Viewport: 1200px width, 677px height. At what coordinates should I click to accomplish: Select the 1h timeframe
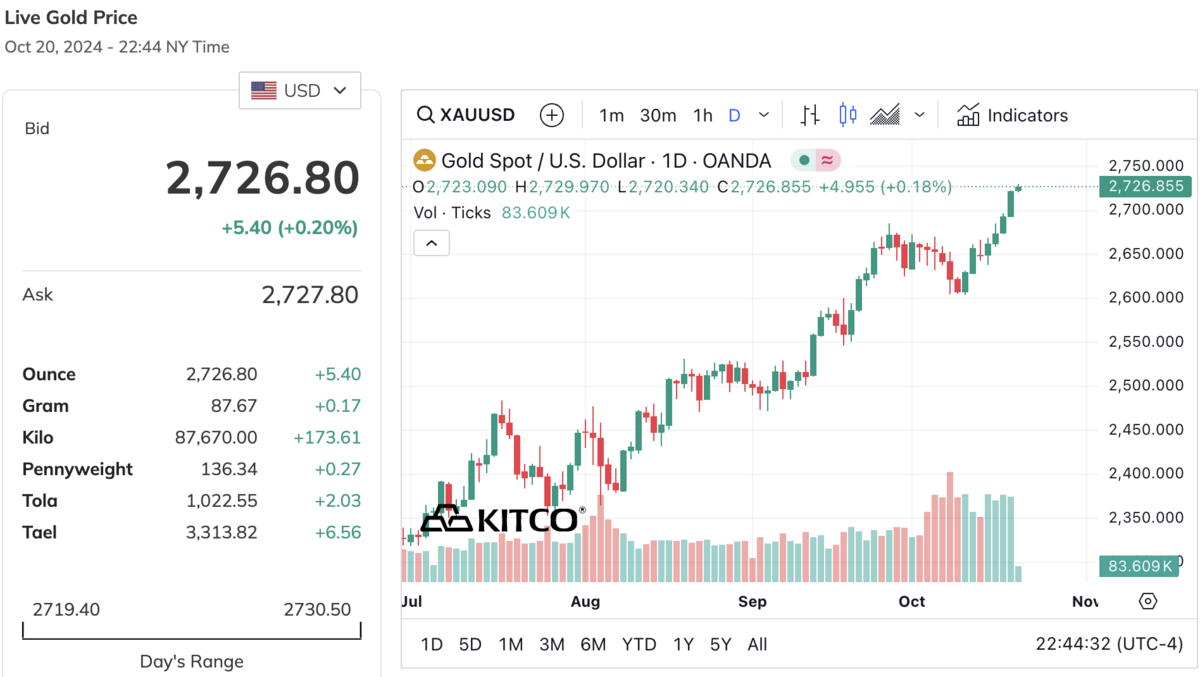point(703,115)
